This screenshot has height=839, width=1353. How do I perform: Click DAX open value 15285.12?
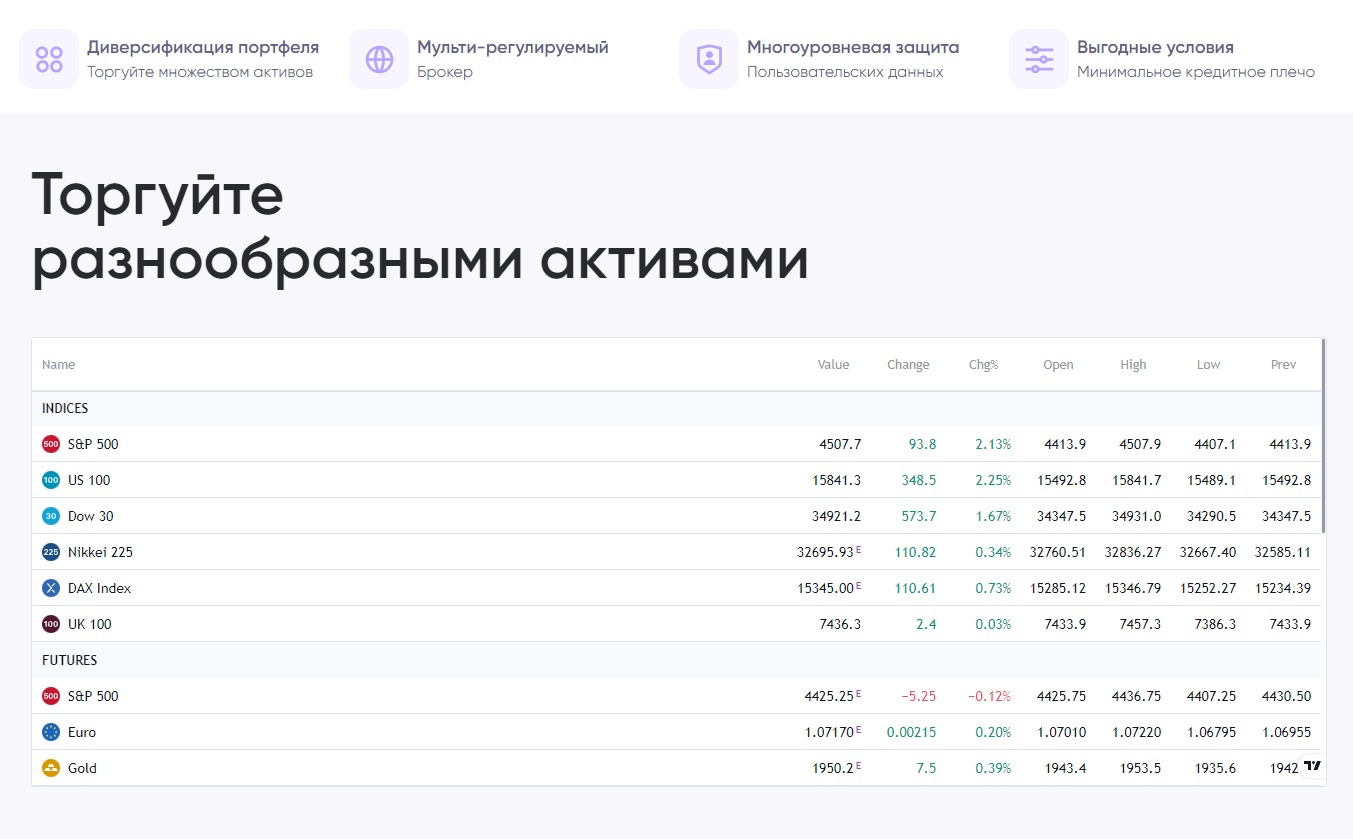coord(1058,588)
